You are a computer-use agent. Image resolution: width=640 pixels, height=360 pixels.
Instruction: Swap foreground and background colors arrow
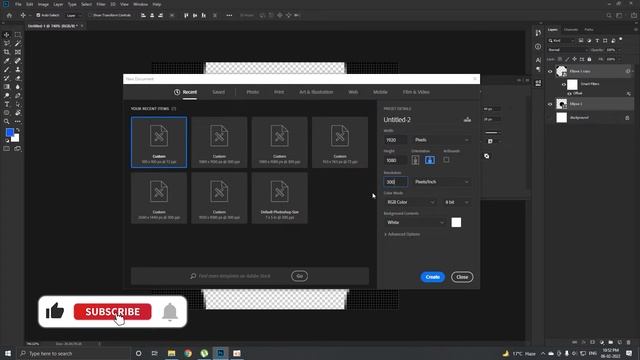18,130
